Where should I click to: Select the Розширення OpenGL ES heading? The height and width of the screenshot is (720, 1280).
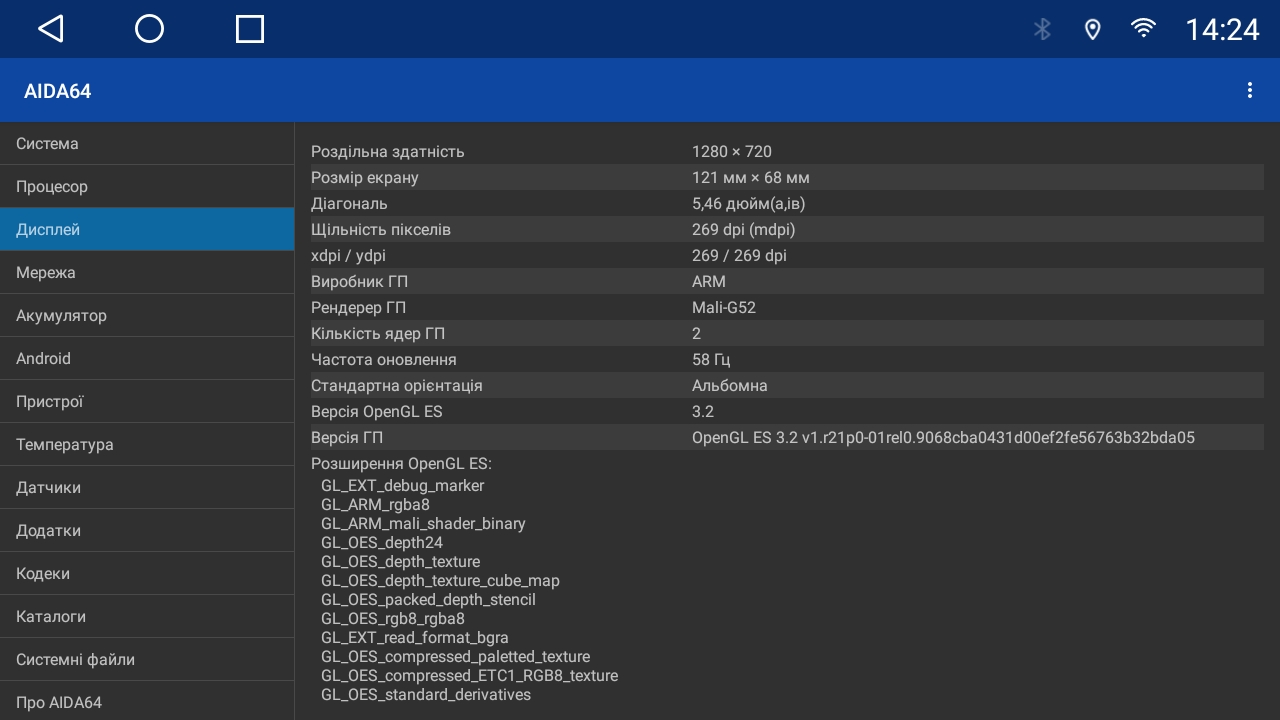(x=401, y=464)
